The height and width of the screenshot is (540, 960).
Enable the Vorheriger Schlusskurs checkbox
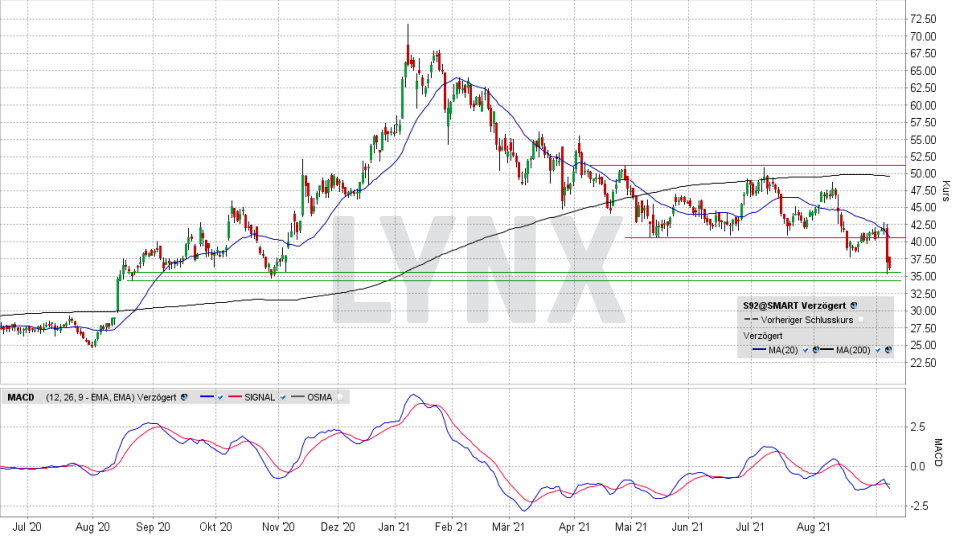coord(861,319)
